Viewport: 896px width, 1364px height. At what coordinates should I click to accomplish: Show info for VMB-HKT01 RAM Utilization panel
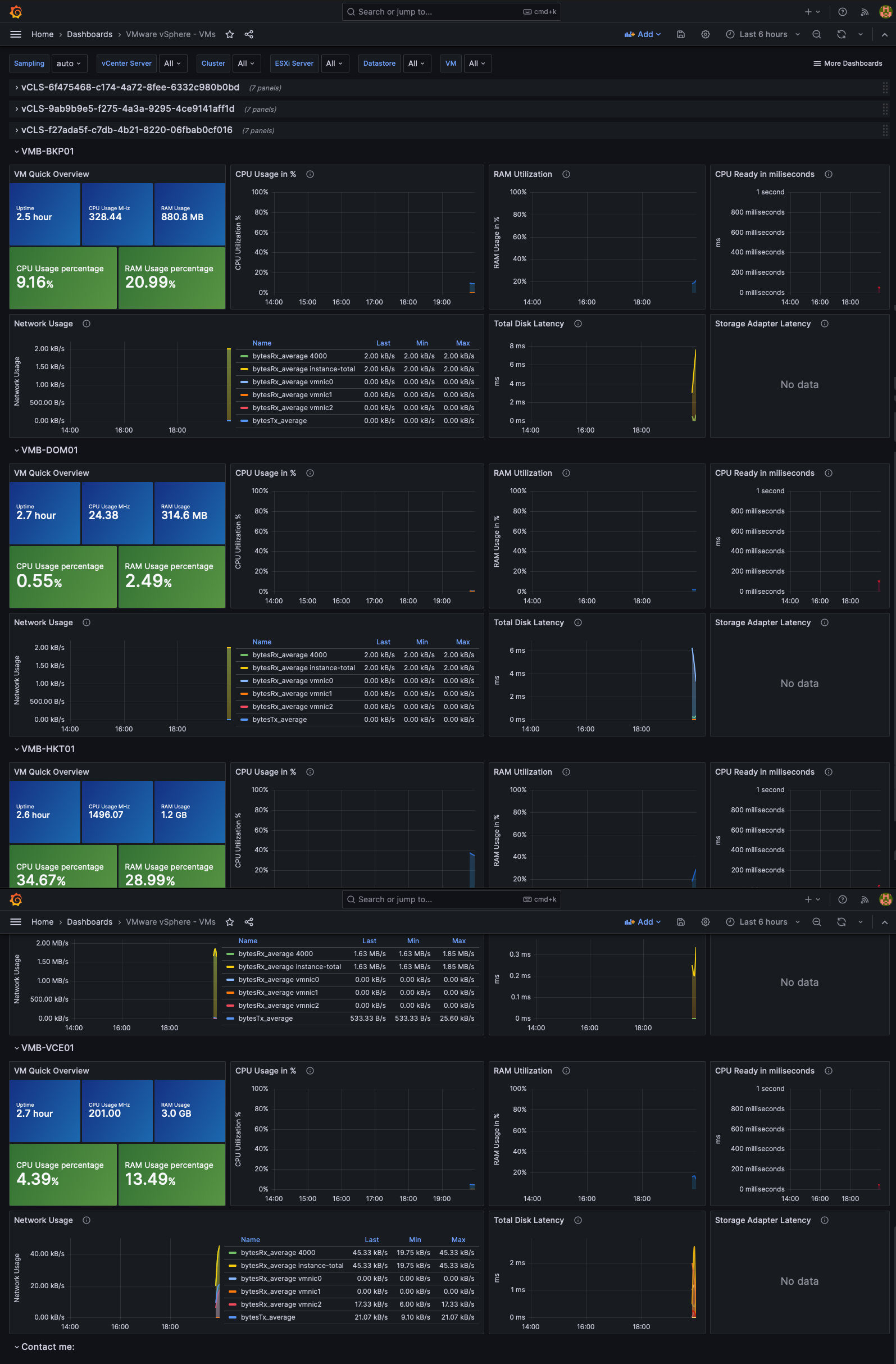566,772
